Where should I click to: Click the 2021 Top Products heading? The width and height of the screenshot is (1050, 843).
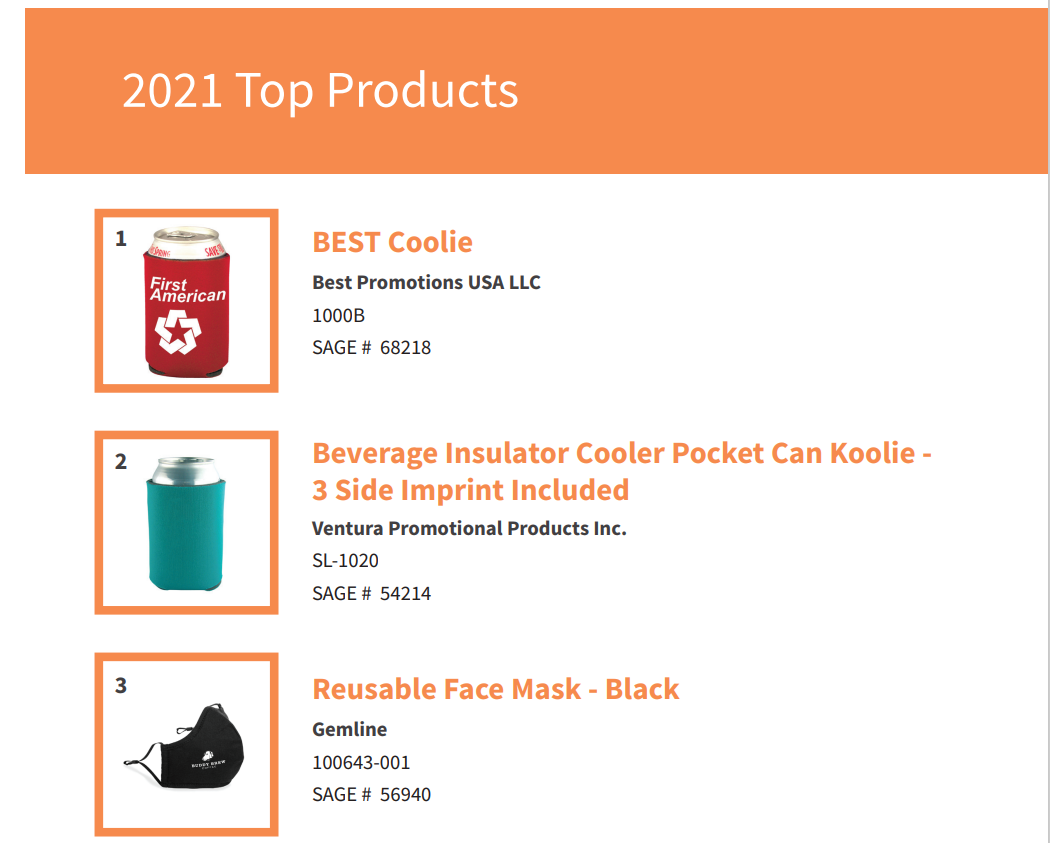coord(320,90)
